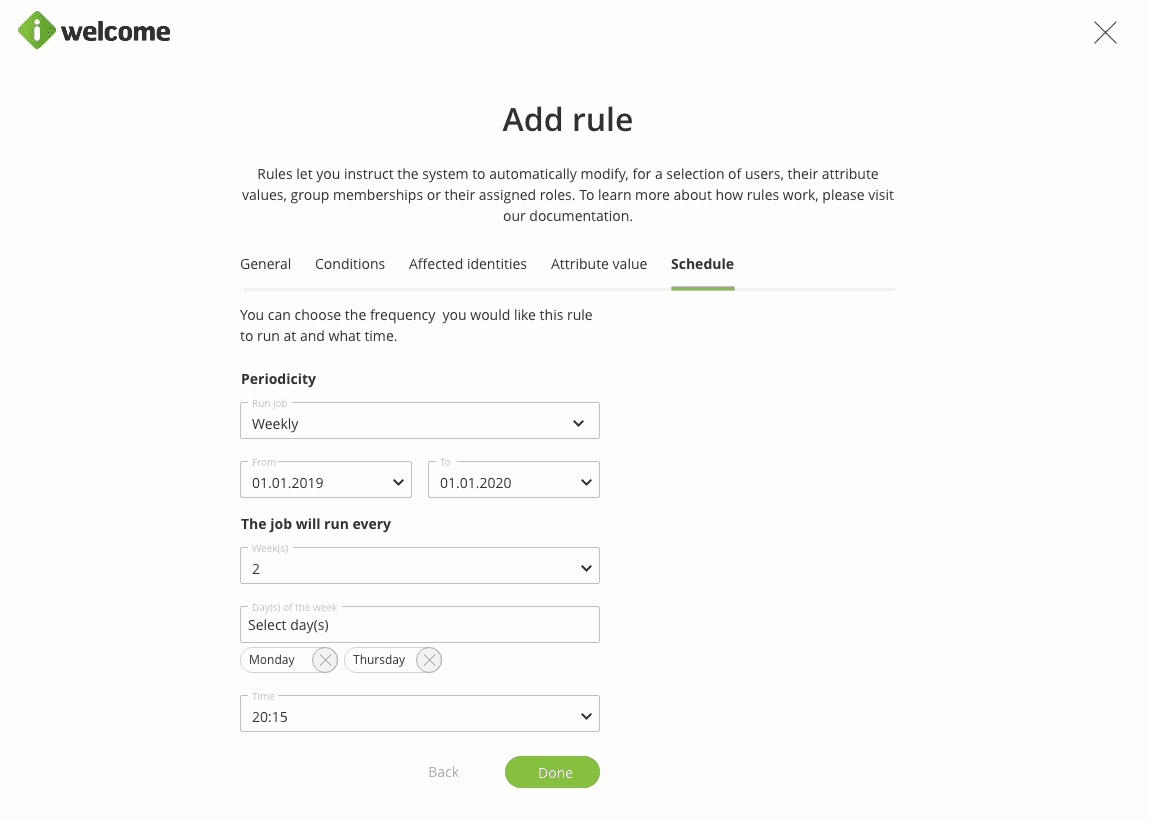Click the Back button
Screen dimensions: 1149x820
pyautogui.click(x=443, y=772)
